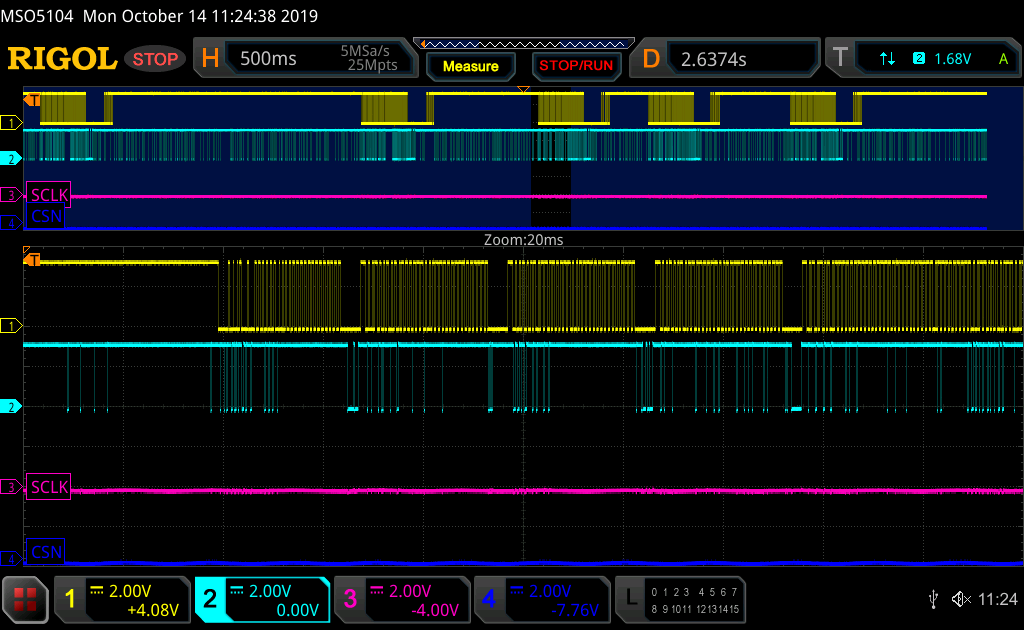Screen dimensions: 1024x630
Task: Click the channel 1 ground marker in overview
Action: pos(11,122)
